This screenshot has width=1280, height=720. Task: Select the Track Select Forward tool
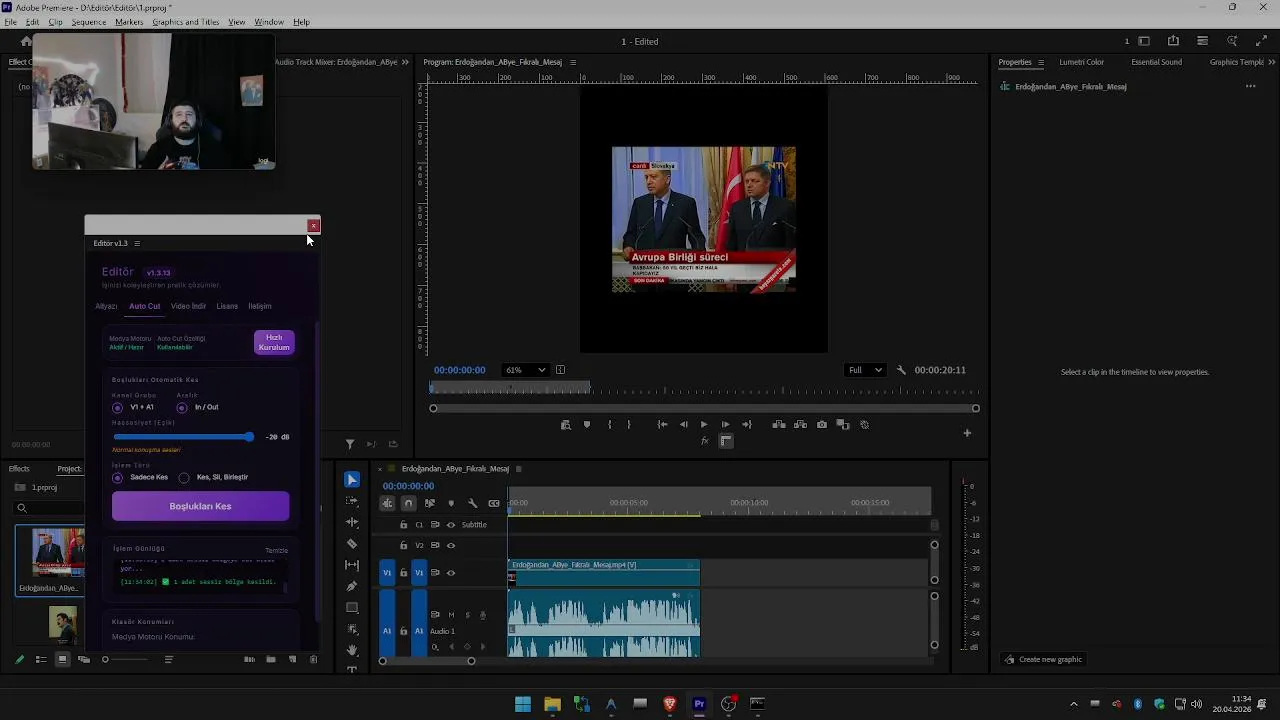click(x=352, y=501)
